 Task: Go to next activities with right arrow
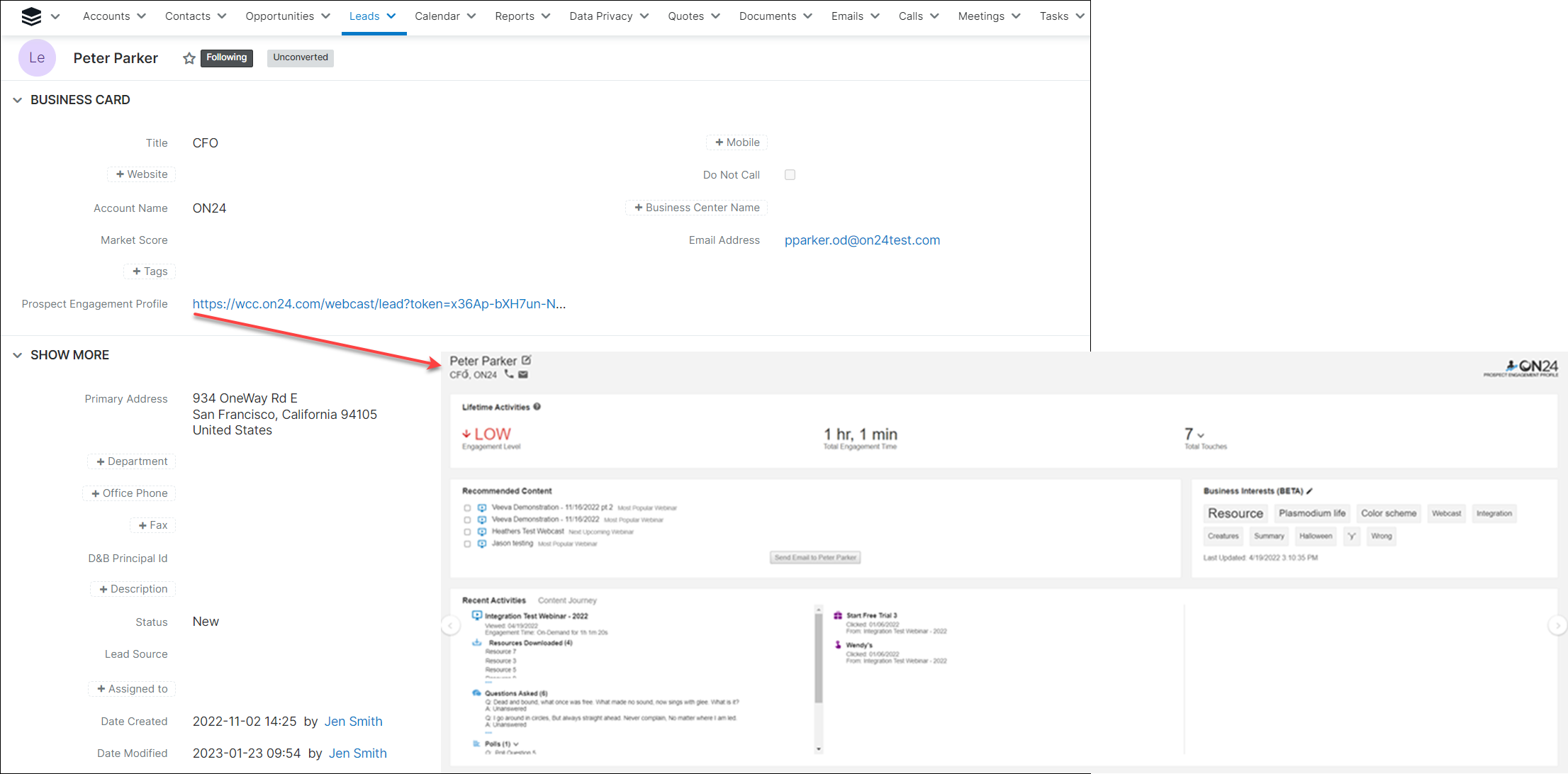1557,625
